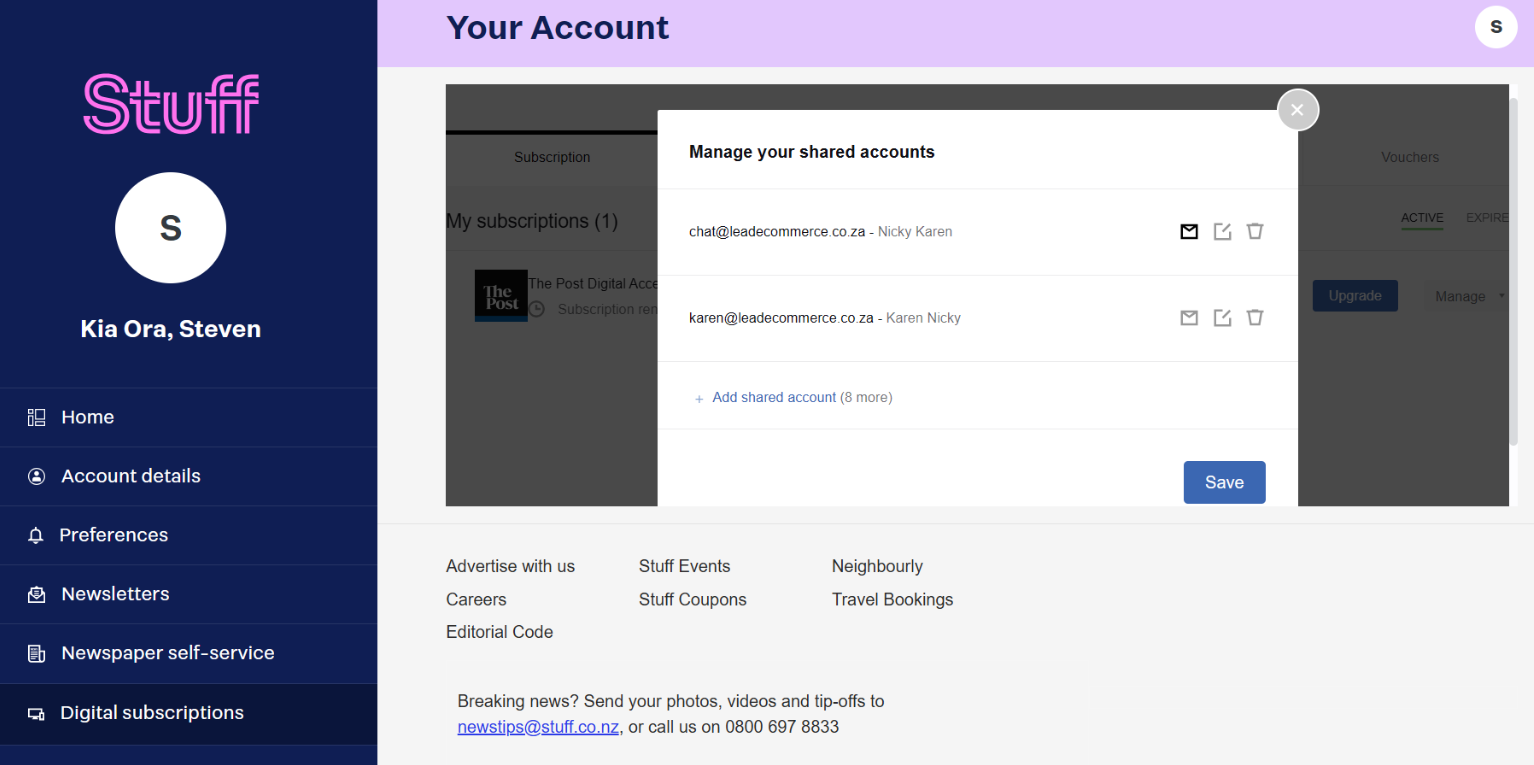This screenshot has height=765, width=1534.
Task: Open Advertise with us link
Action: [510, 566]
